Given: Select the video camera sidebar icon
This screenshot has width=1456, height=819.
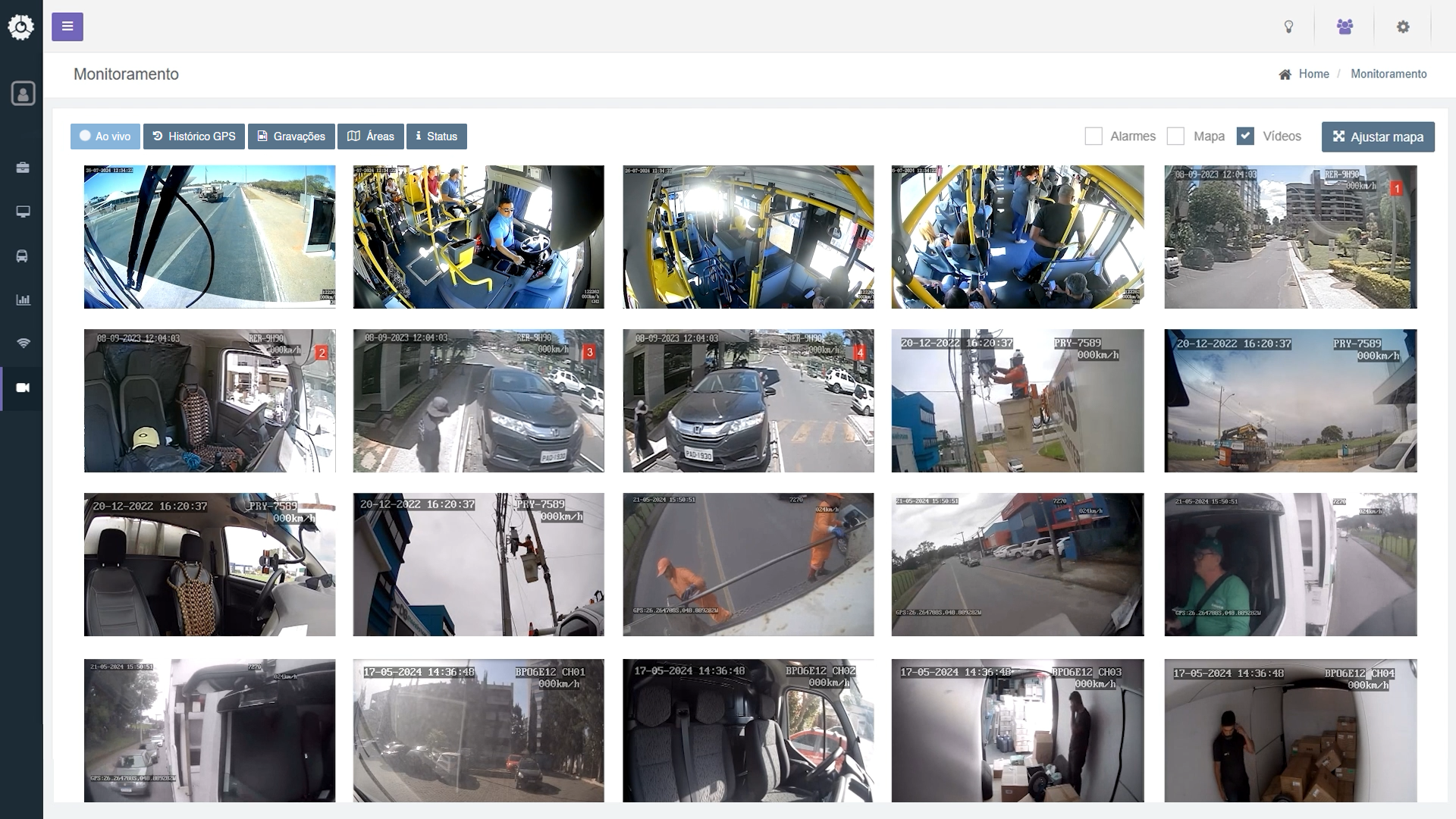Looking at the screenshot, I should [x=23, y=388].
